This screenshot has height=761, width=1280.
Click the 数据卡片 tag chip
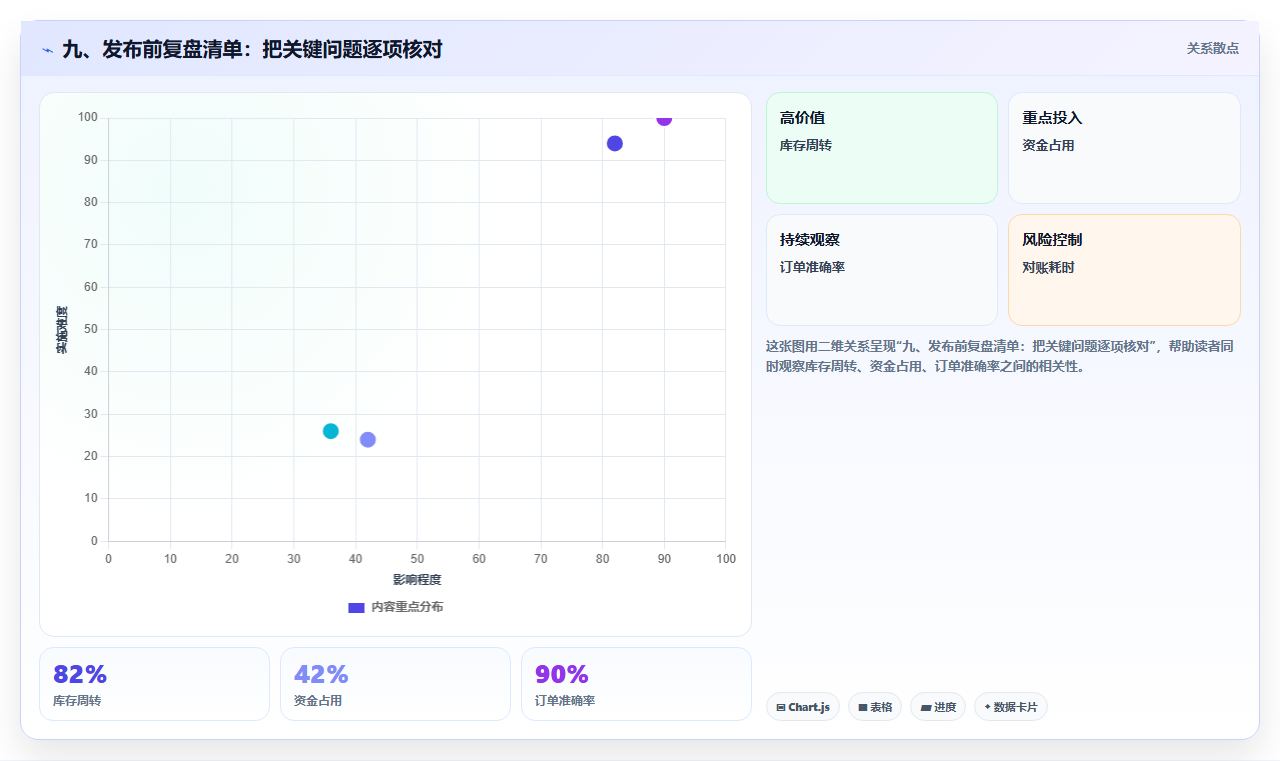(1011, 707)
